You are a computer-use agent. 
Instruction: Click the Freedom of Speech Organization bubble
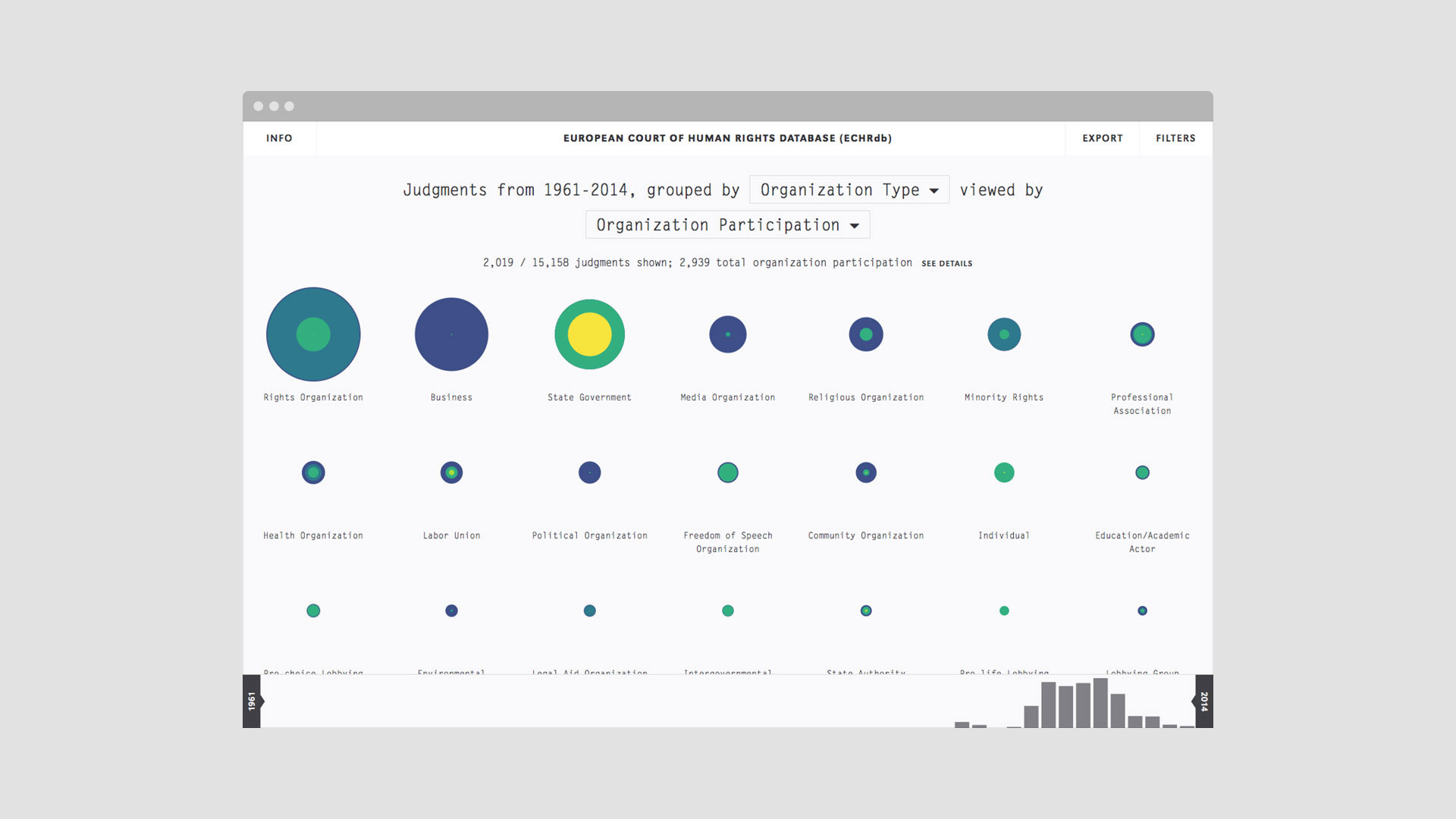pyautogui.click(x=728, y=472)
